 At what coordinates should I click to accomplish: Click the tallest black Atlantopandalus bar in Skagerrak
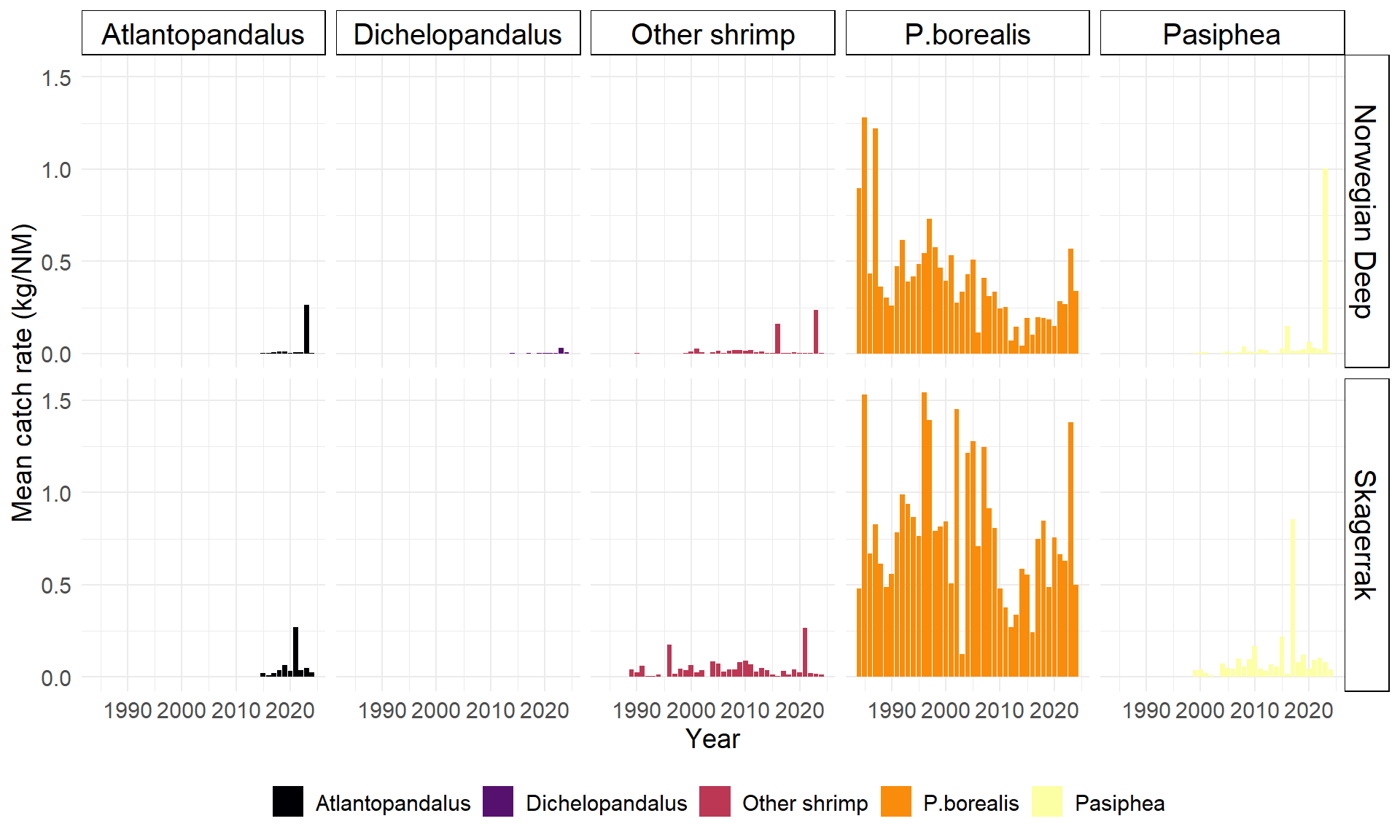click(x=295, y=651)
